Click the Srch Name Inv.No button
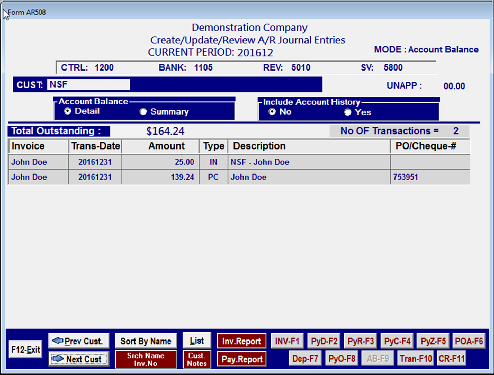Image resolution: width=494 pixels, height=375 pixels. (146, 359)
